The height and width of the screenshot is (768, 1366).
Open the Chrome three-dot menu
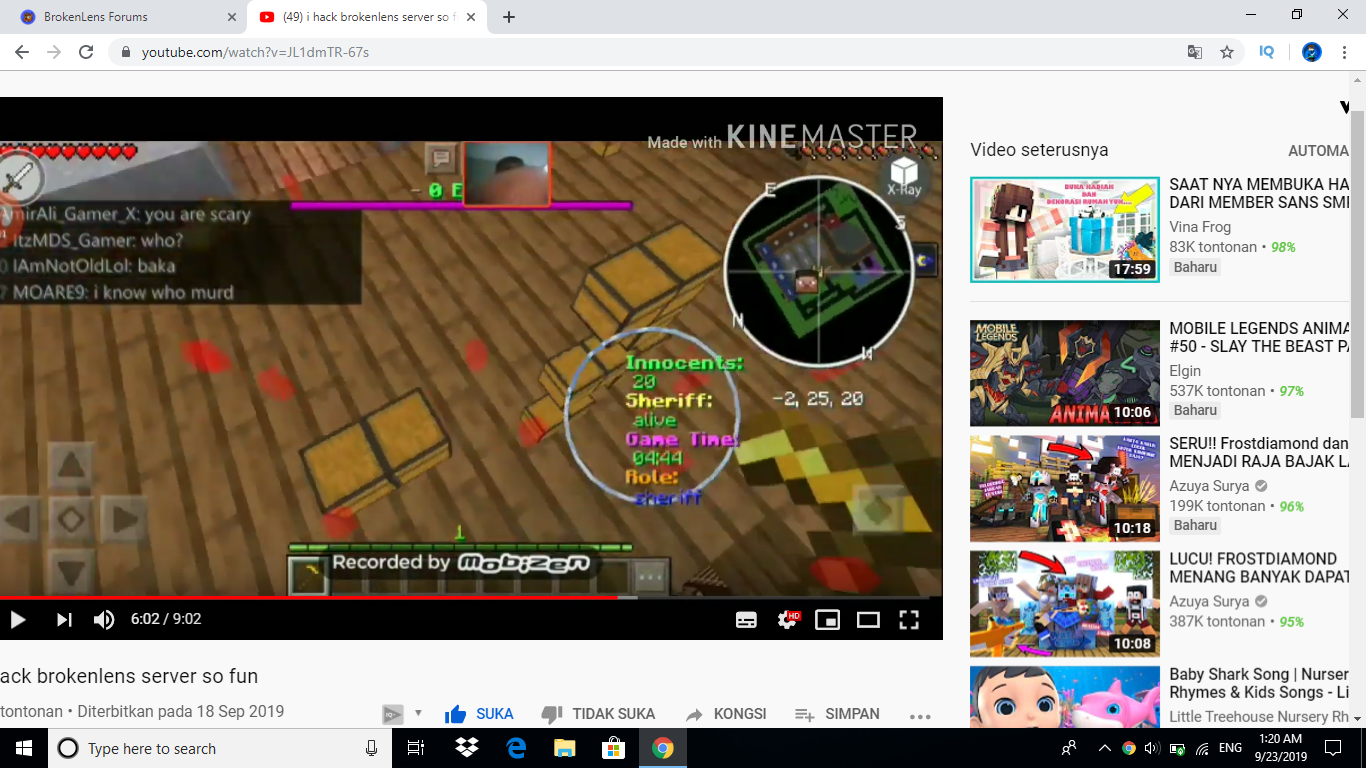pos(1344,52)
